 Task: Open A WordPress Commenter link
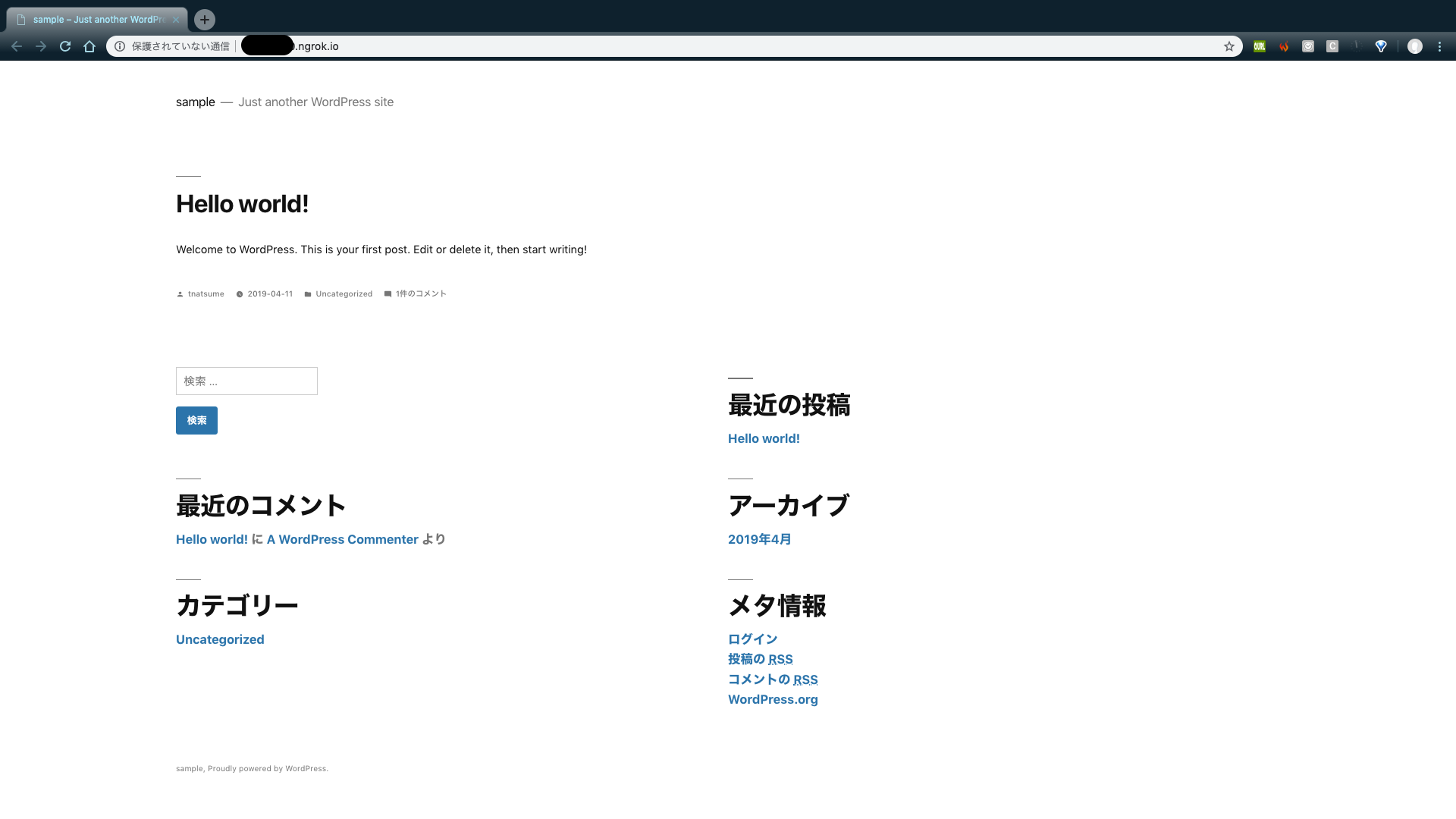(343, 539)
